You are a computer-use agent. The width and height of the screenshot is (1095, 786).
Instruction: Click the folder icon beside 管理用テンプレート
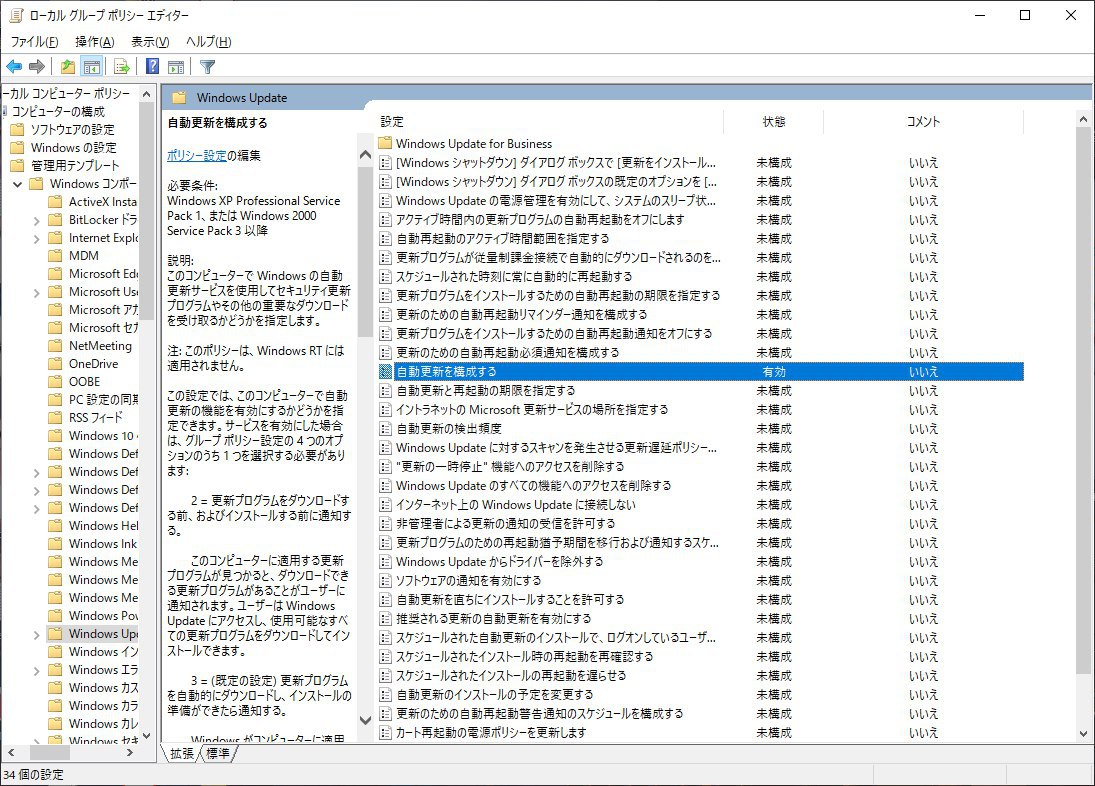click(x=17, y=165)
